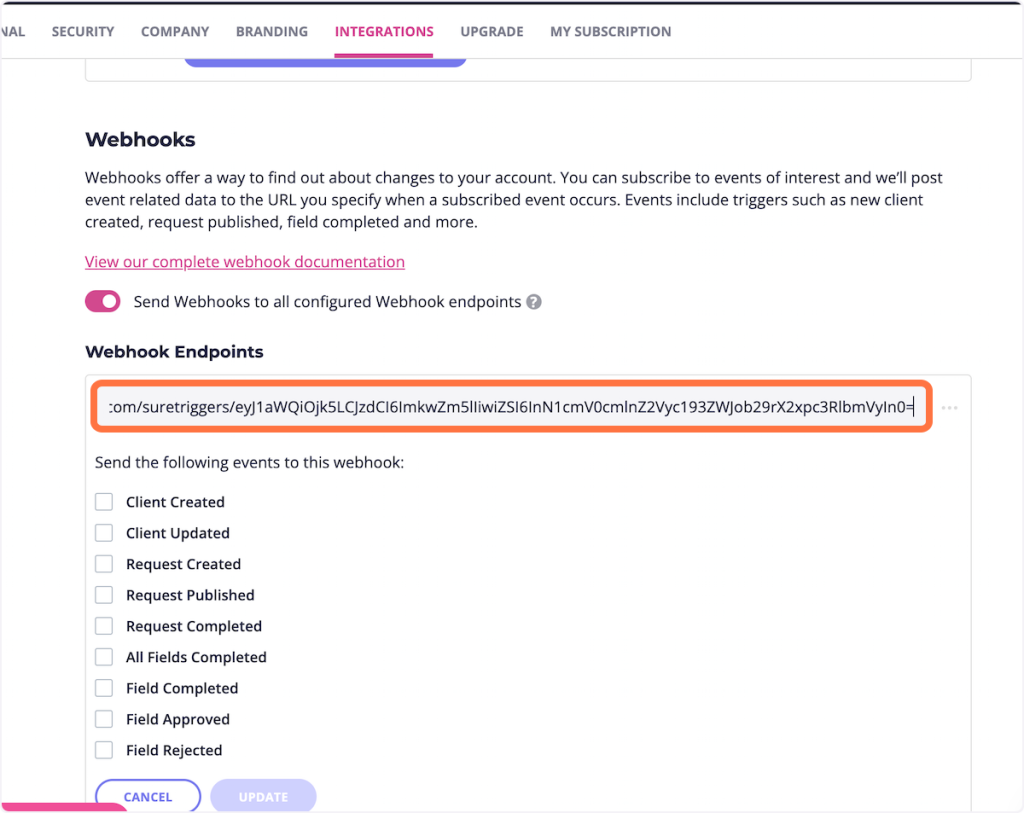This screenshot has height=813, width=1024.
Task: Enable All Fields Completed checkbox
Action: [104, 657]
